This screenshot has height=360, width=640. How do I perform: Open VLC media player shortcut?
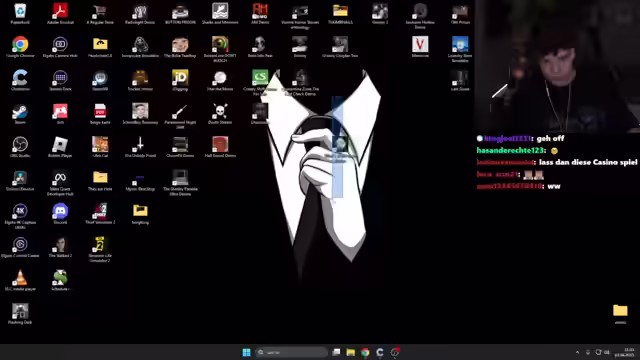click(x=20, y=280)
